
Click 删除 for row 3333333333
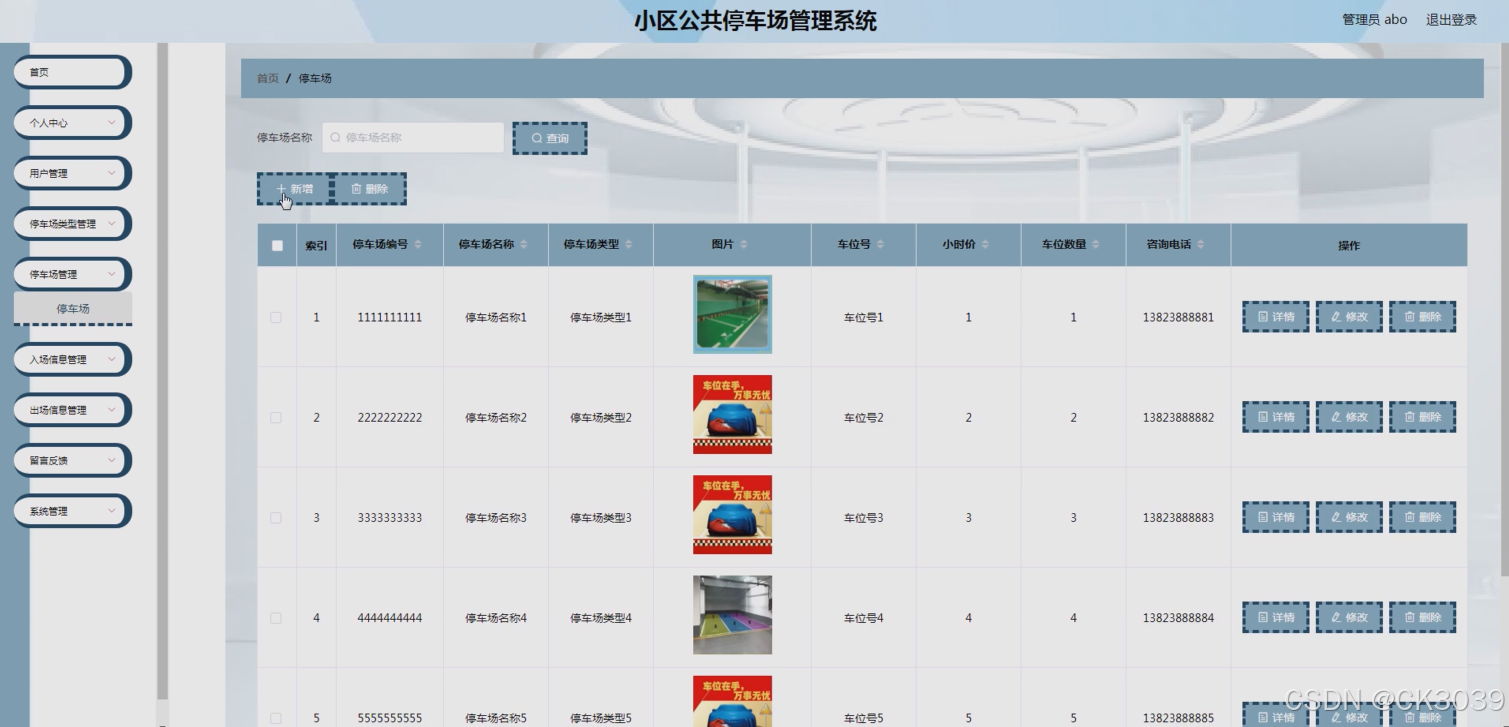coord(1422,517)
